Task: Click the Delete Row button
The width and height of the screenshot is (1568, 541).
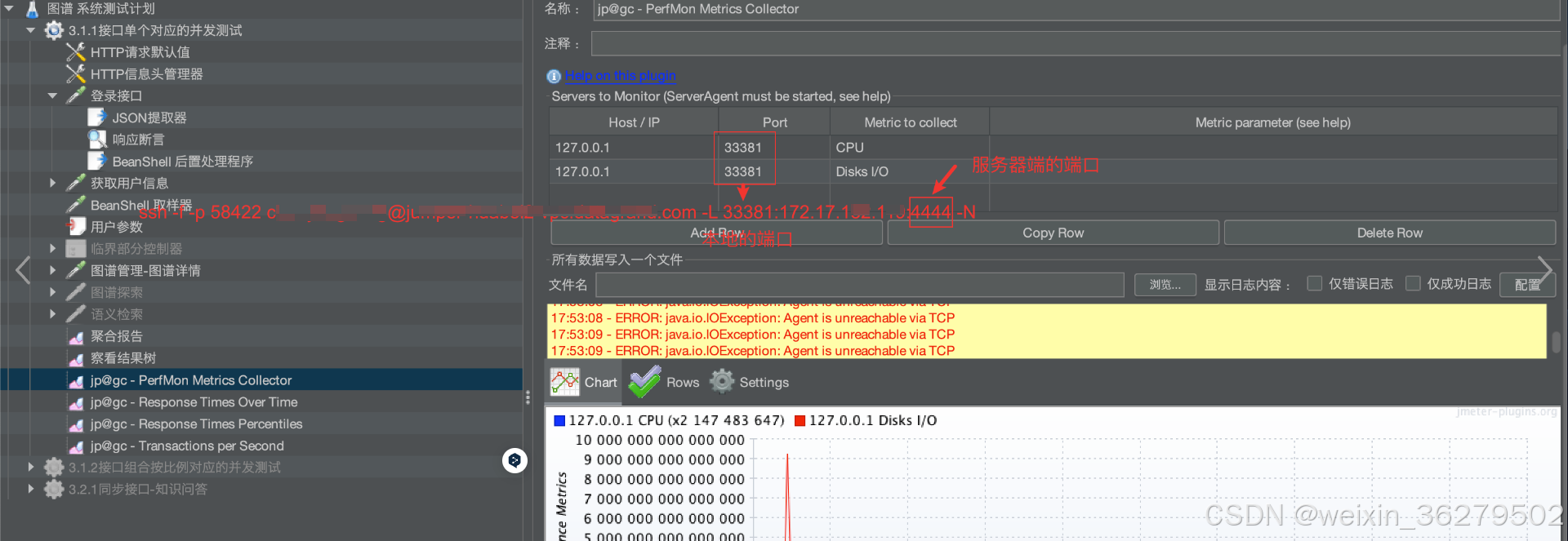Action: click(1389, 233)
